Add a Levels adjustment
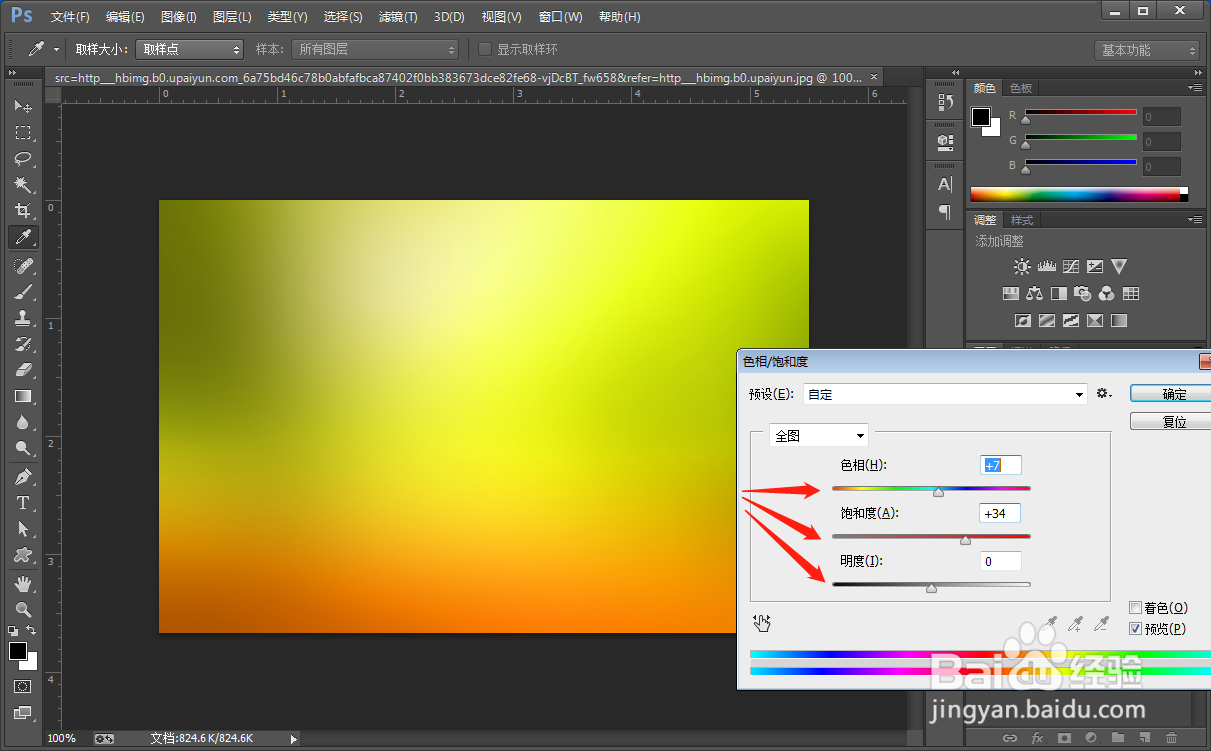This screenshot has height=751, width=1211. pos(1047,267)
